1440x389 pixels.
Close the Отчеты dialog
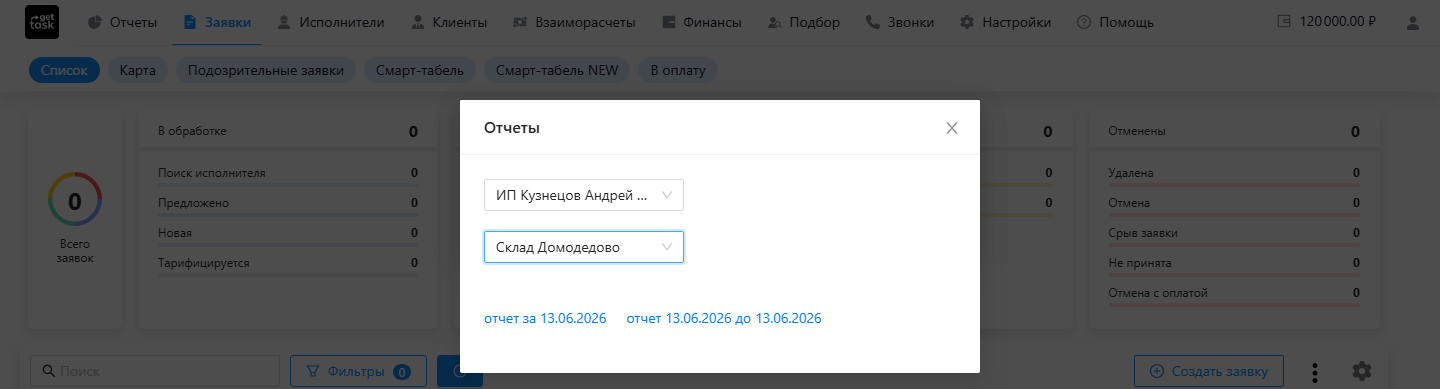coord(952,128)
